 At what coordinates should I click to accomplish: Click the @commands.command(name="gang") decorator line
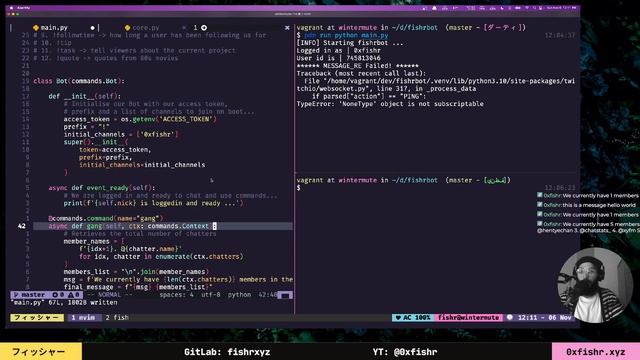[105, 218]
